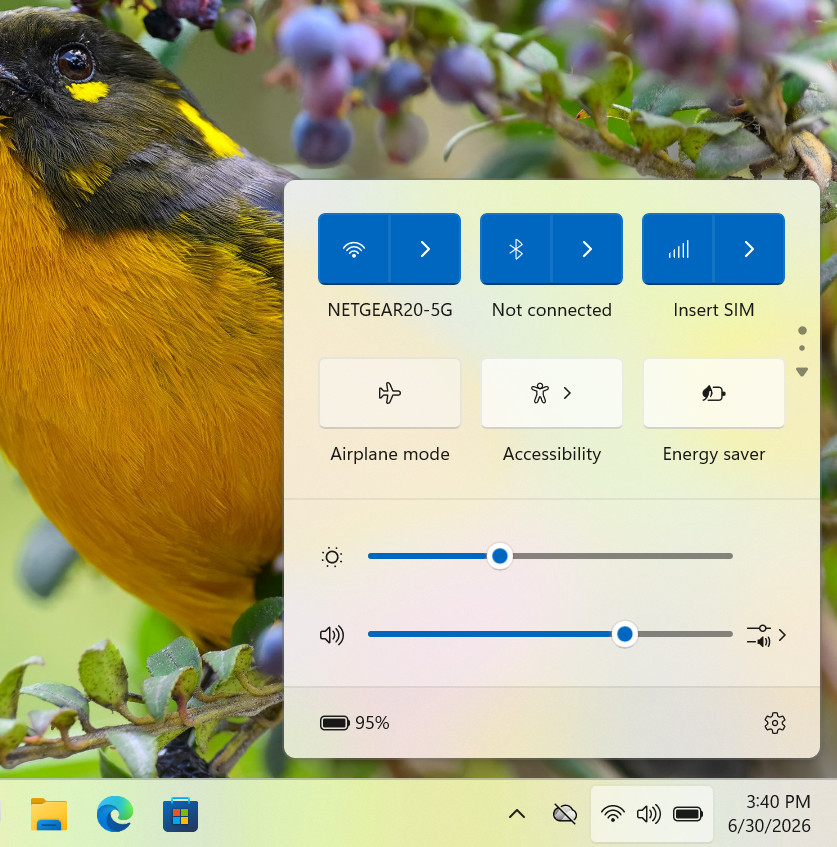Viewport: 837px width, 847px height.
Task: Click the Energy saver label
Action: [x=714, y=454]
